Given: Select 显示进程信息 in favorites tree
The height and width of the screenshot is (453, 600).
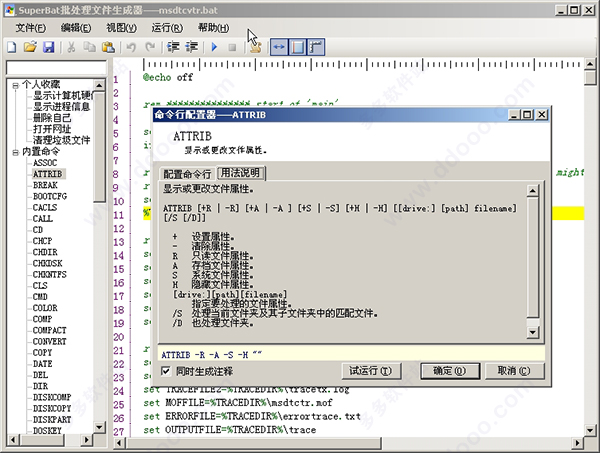Looking at the screenshot, I should coord(61,106).
